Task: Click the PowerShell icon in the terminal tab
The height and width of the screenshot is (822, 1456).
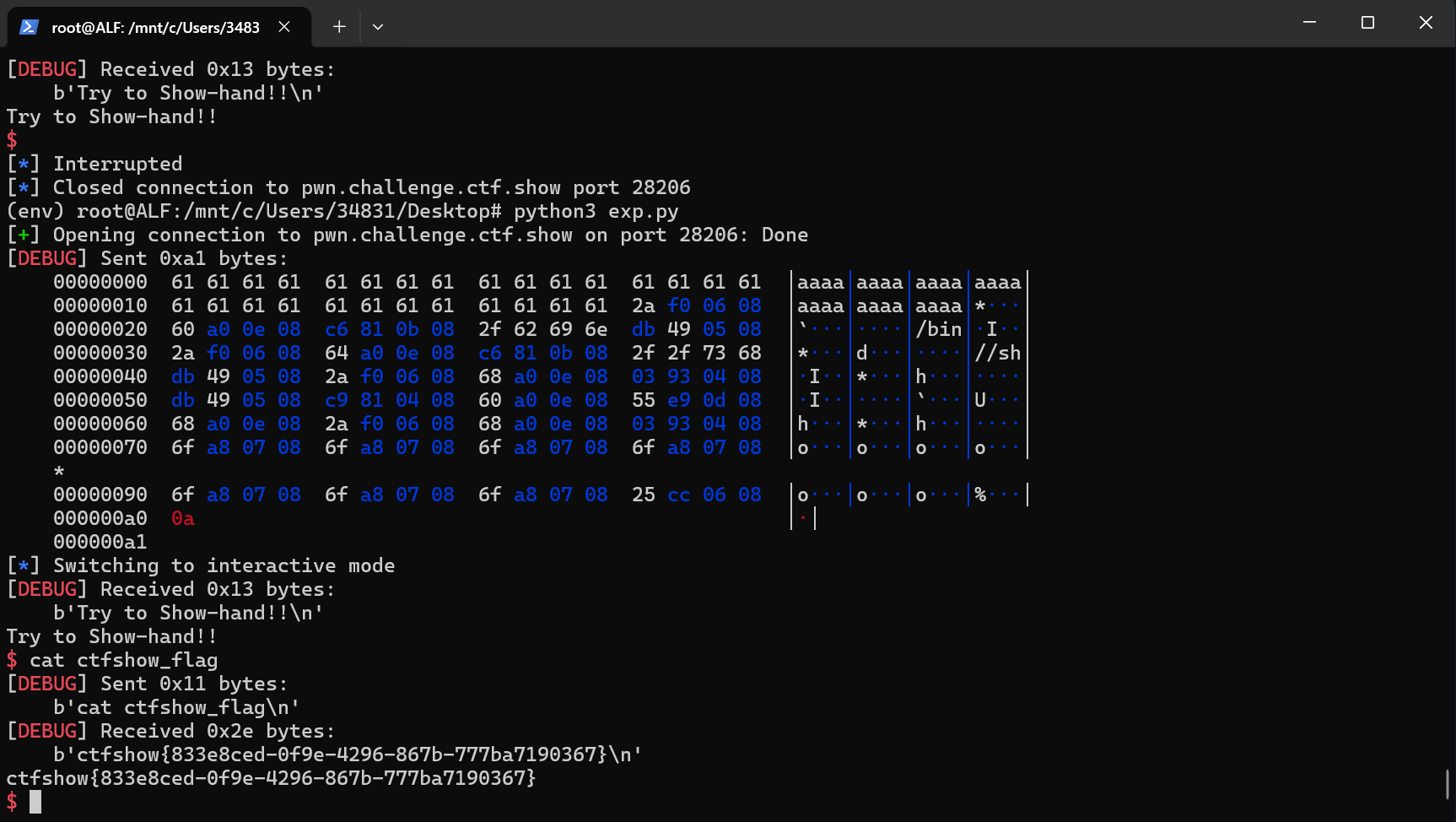Action: [x=29, y=27]
